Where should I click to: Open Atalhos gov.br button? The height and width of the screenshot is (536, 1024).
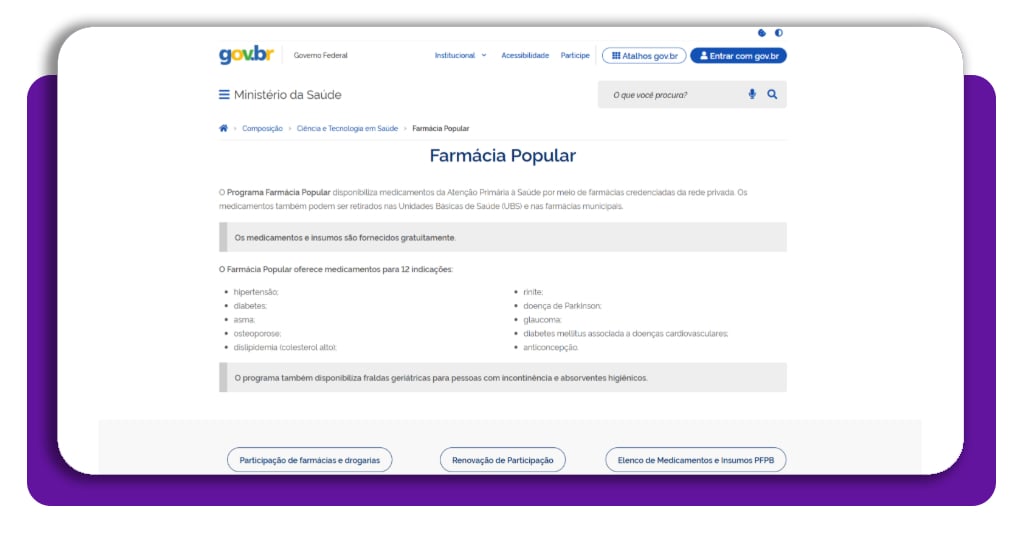644,55
